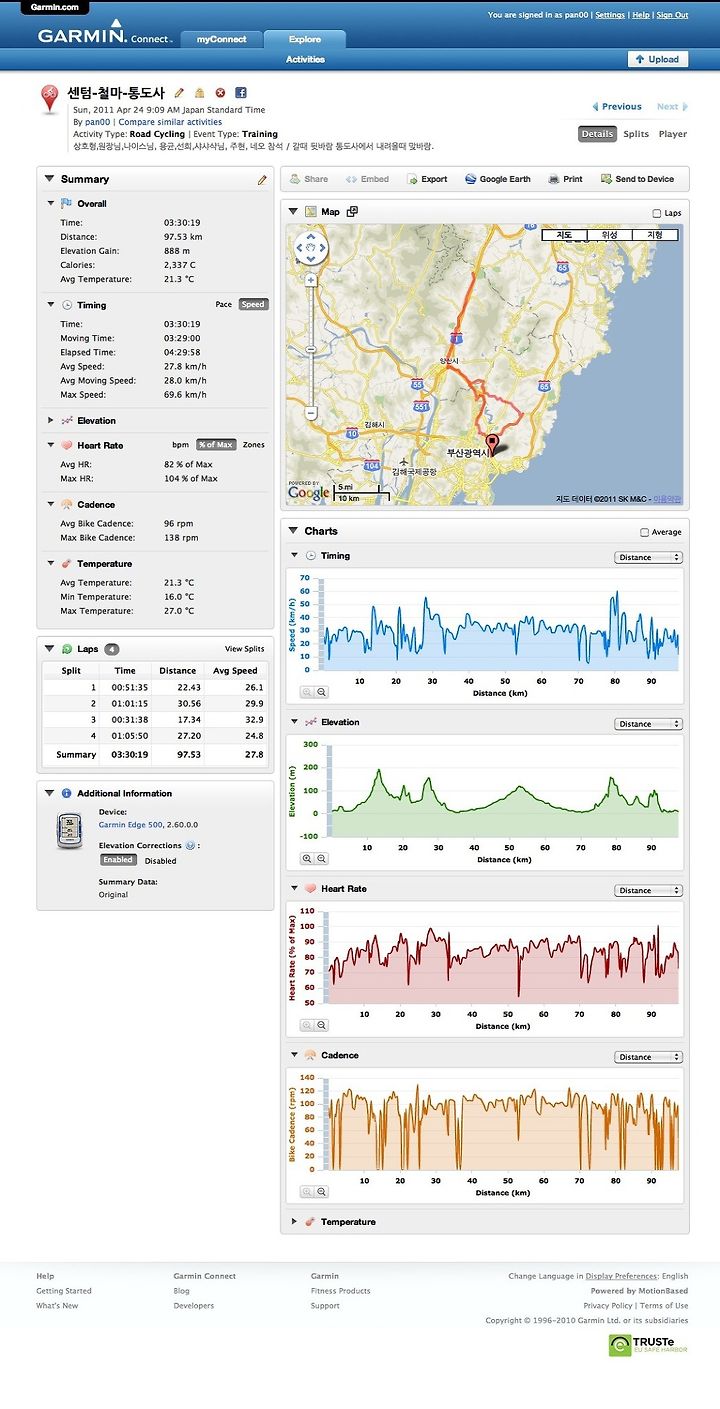Open the Elevation chart Distance dropdown

tap(648, 724)
